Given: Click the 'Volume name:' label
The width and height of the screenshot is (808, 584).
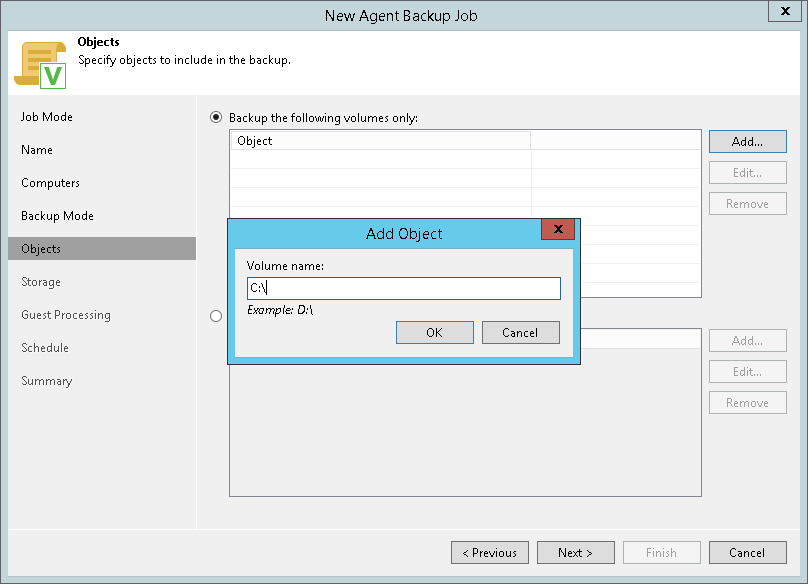Looking at the screenshot, I should (285, 266).
